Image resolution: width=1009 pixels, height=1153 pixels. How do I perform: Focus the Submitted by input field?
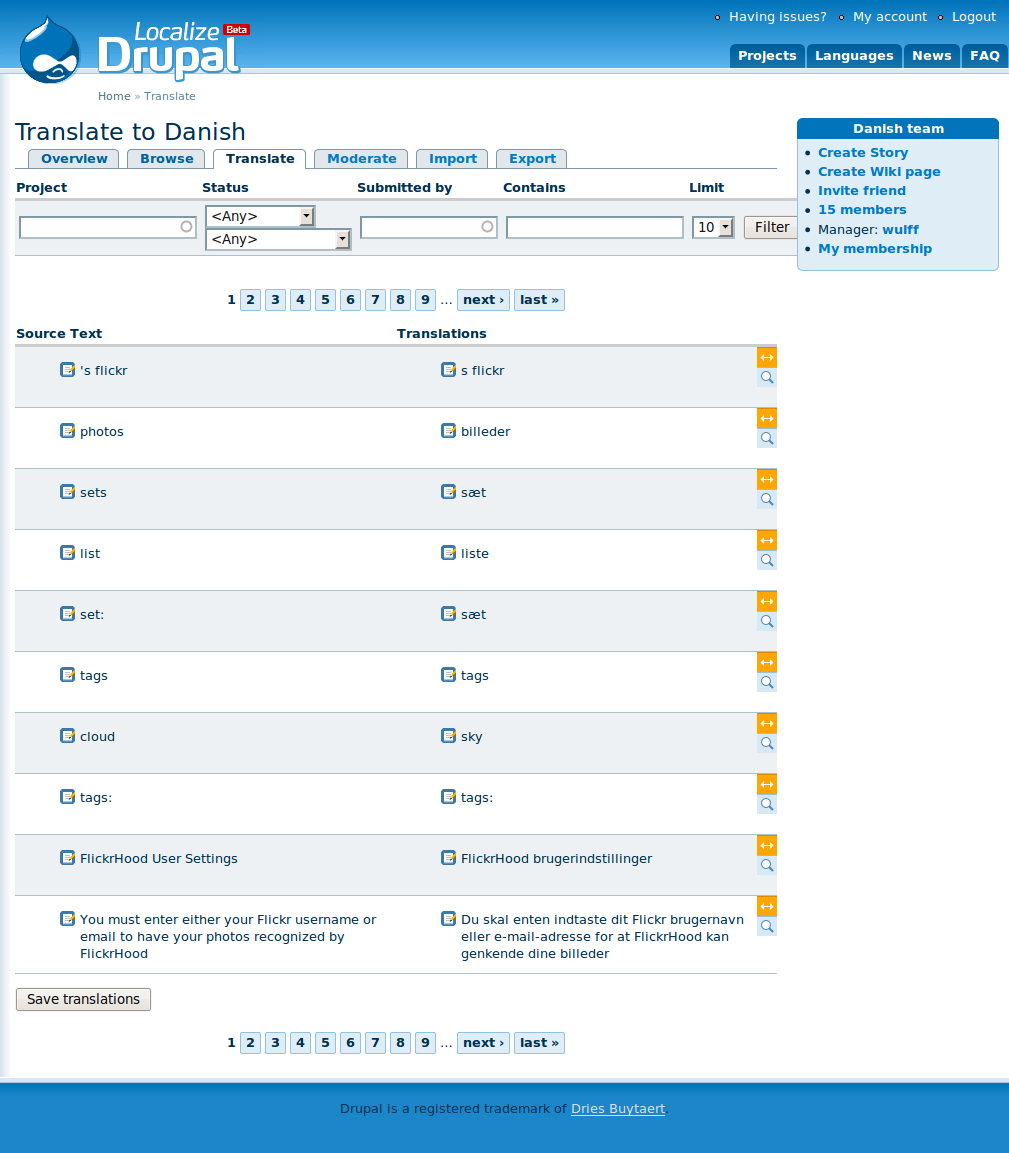[428, 227]
